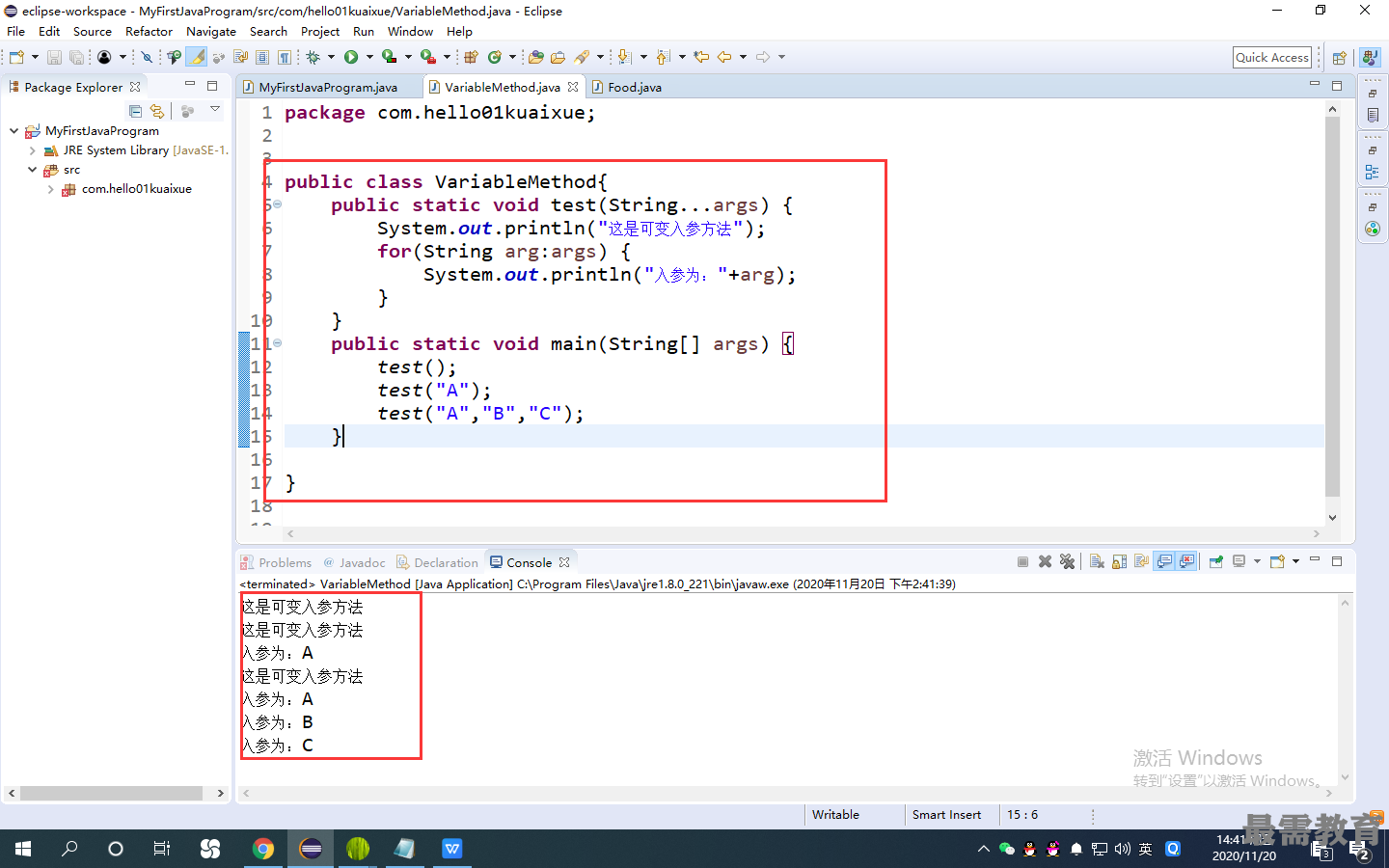Click Remove All Terminated Launches double X
Image resolution: width=1389 pixels, height=868 pixels.
click(x=1067, y=561)
